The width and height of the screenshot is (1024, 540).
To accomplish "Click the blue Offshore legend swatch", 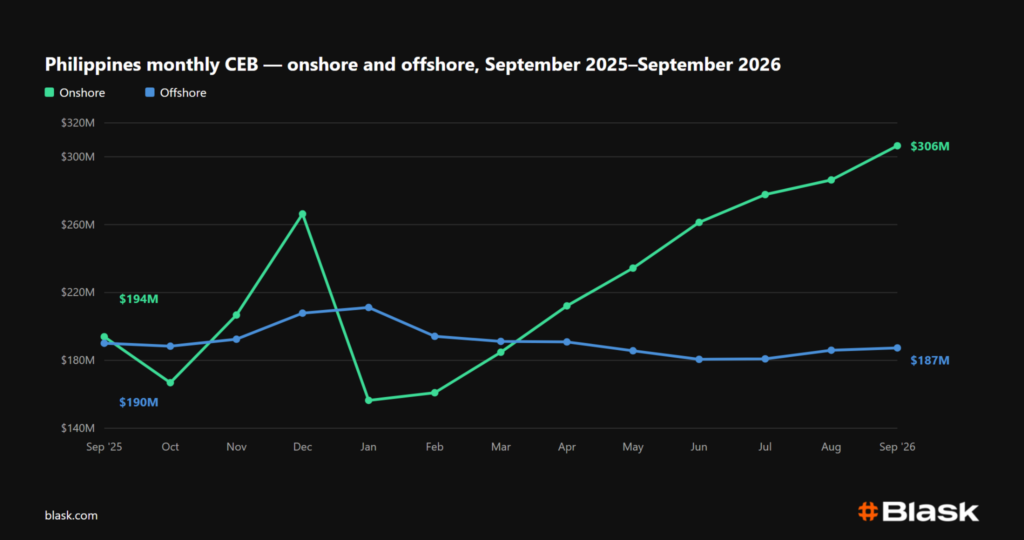I will coord(150,93).
